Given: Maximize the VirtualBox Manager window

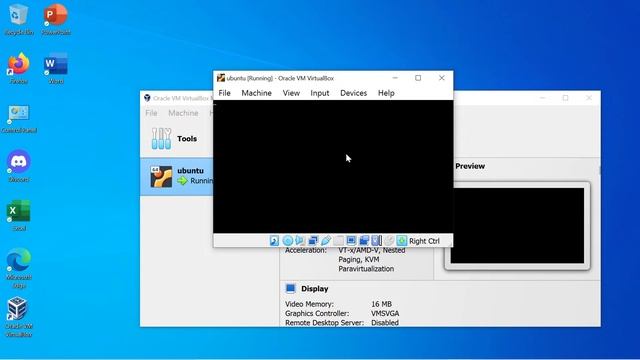Looking at the screenshot, I should (x=565, y=98).
